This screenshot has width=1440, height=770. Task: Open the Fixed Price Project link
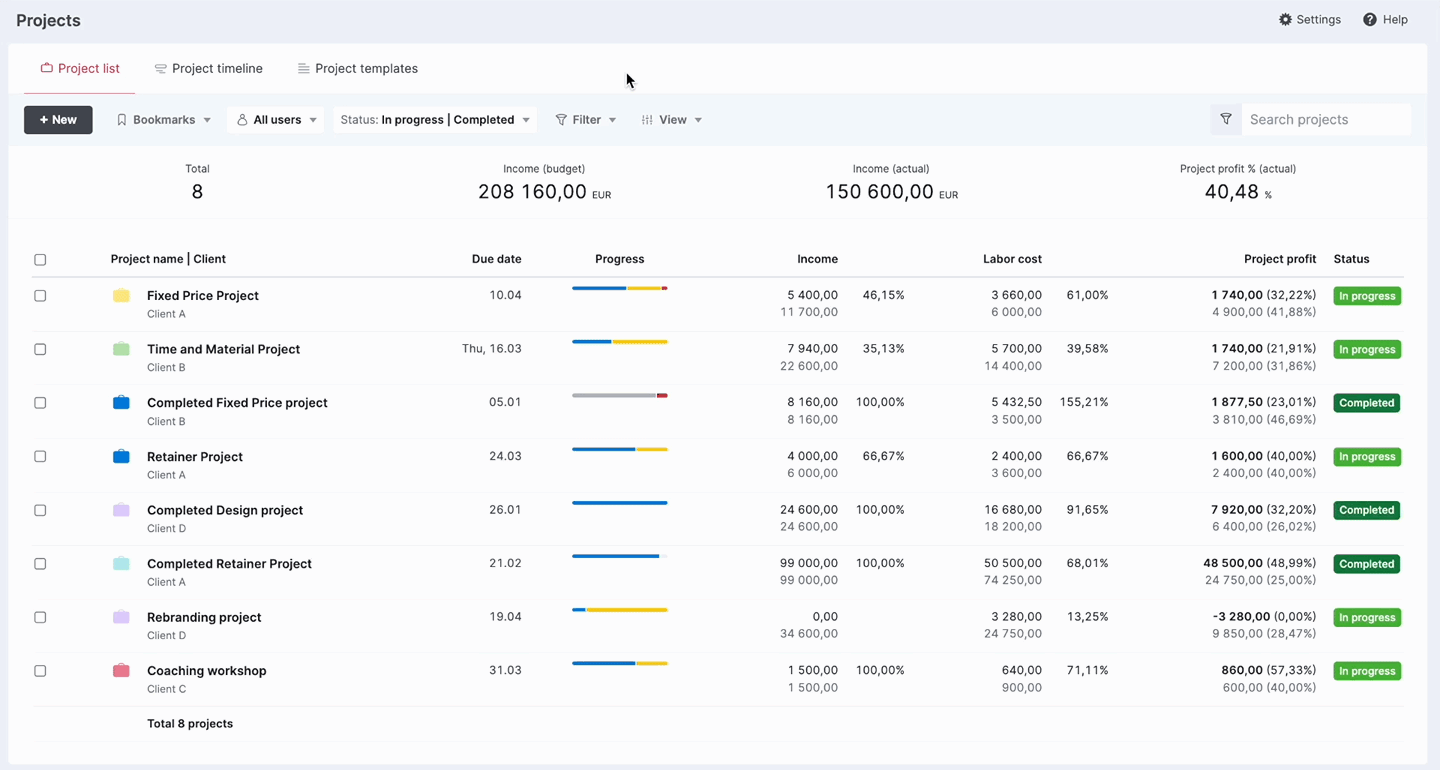coord(203,296)
